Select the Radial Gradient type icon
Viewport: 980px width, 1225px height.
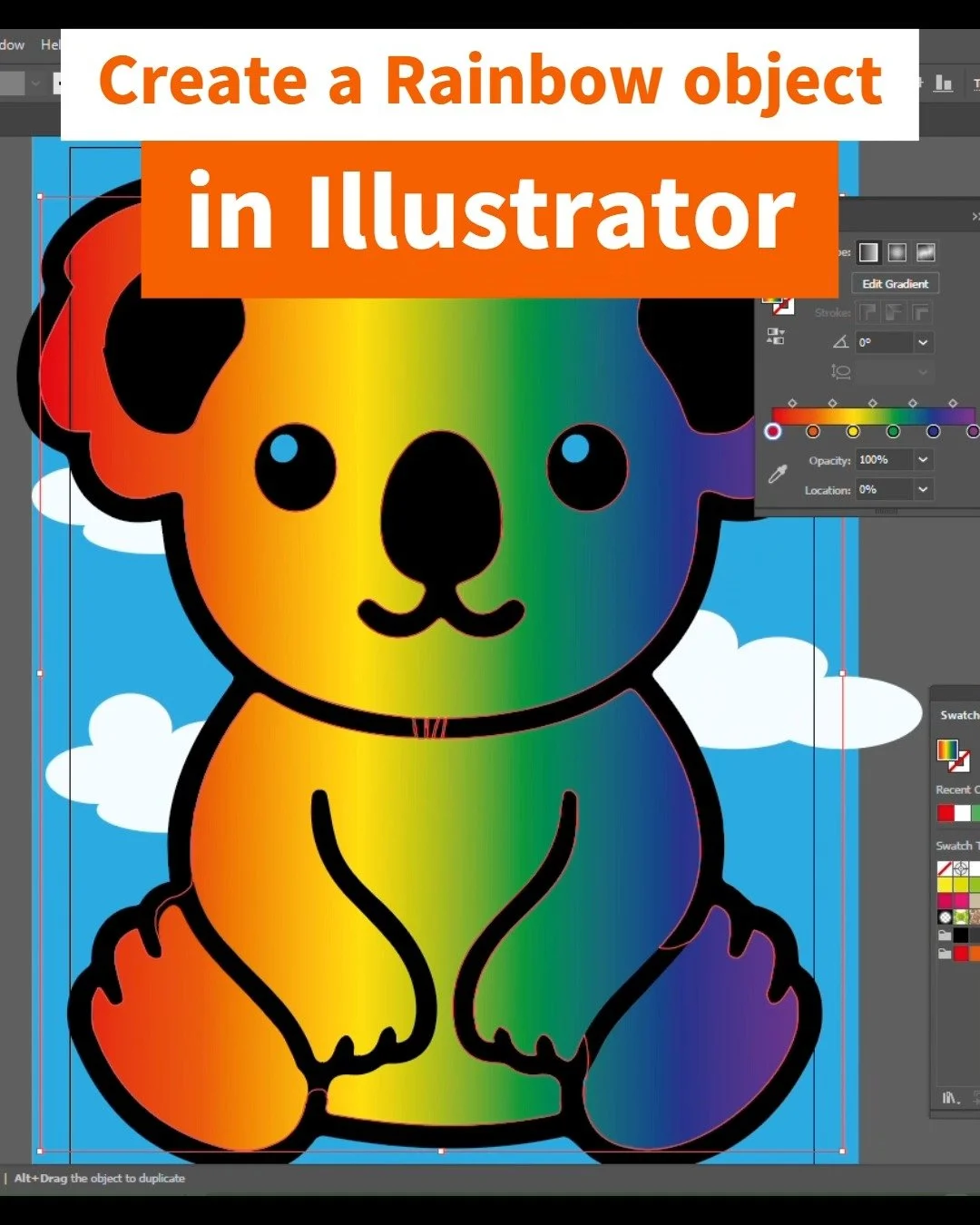(x=897, y=252)
